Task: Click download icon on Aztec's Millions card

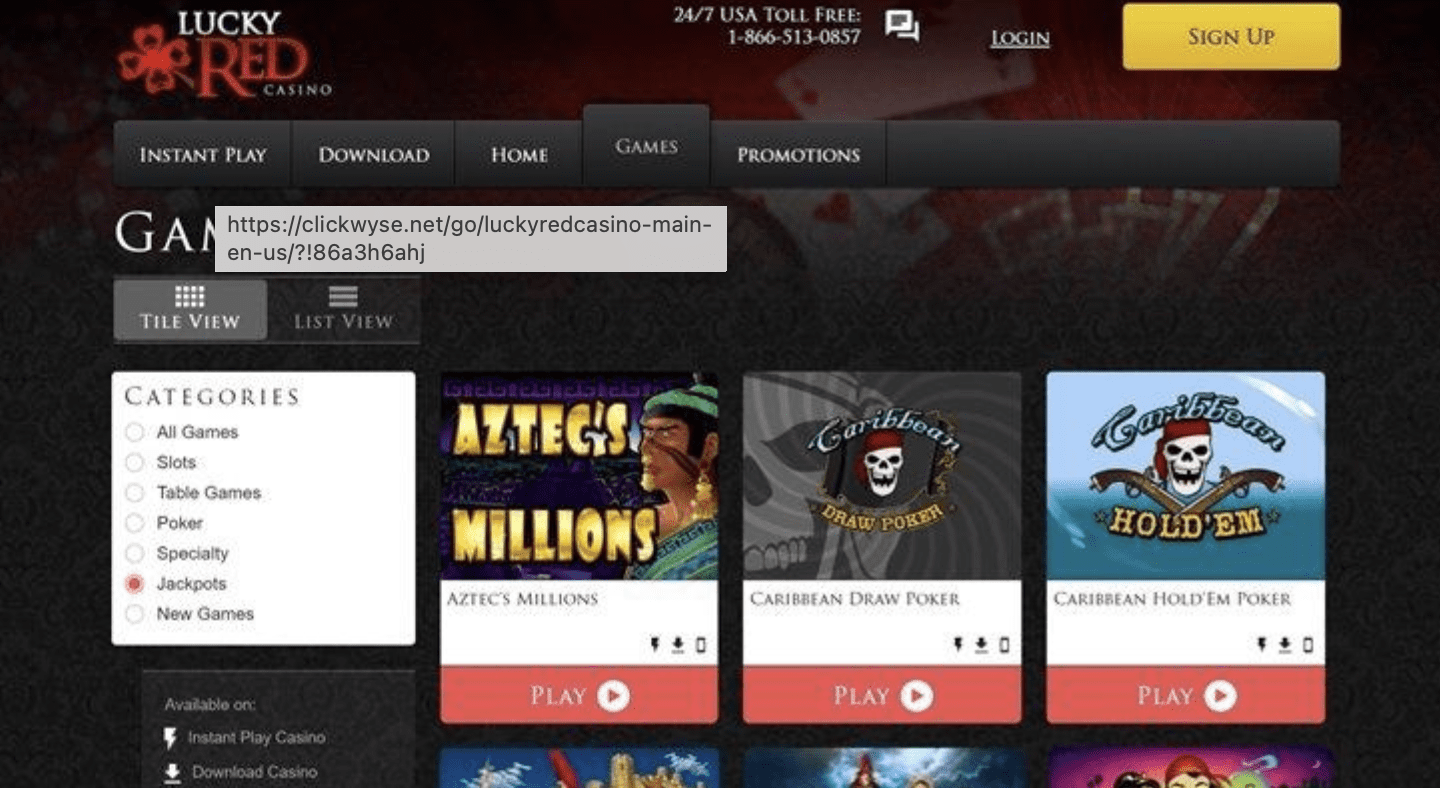Action: (678, 645)
